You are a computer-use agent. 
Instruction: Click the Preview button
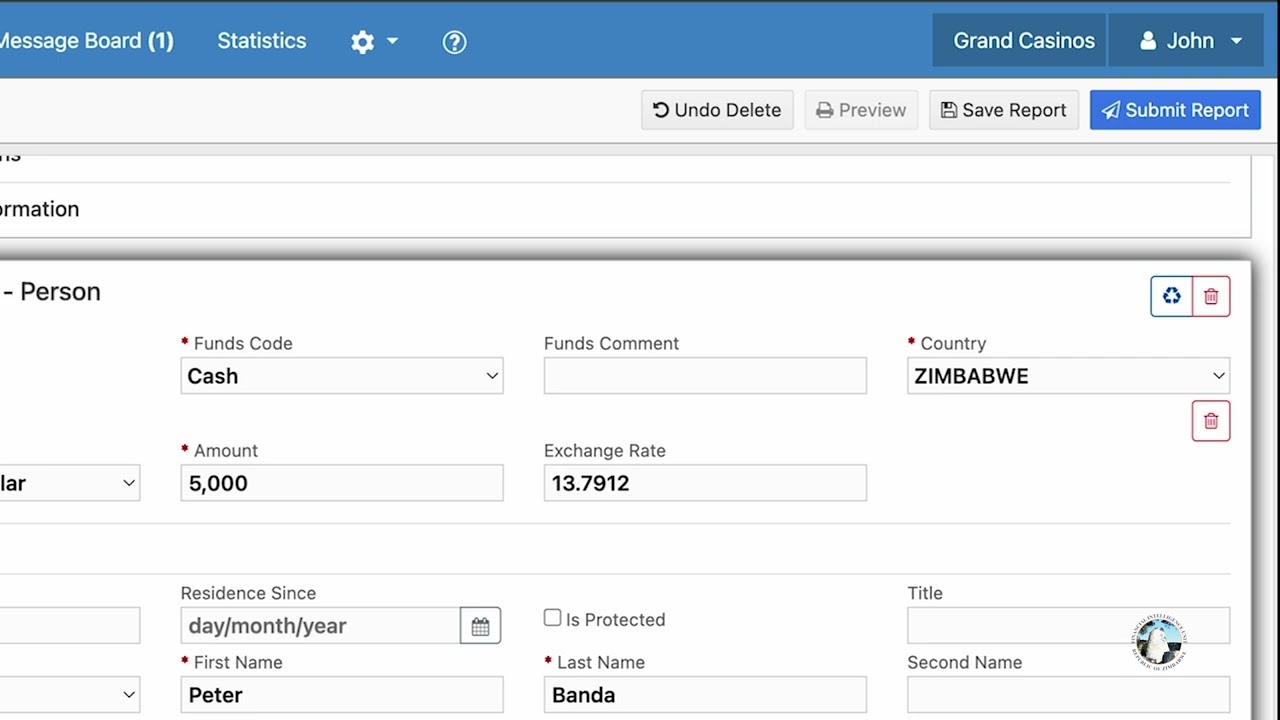861,110
